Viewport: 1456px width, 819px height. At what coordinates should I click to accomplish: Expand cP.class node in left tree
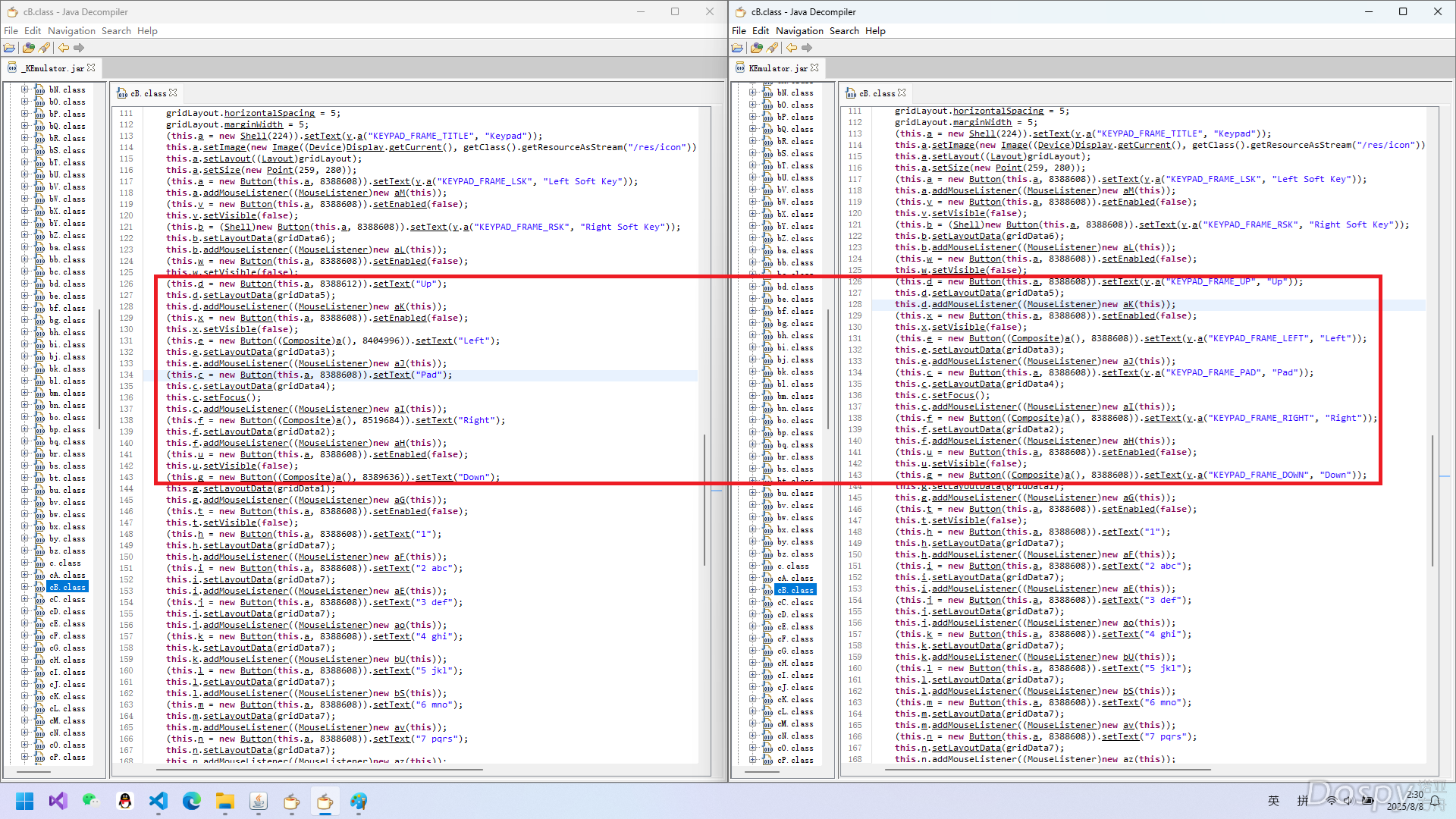(24, 757)
